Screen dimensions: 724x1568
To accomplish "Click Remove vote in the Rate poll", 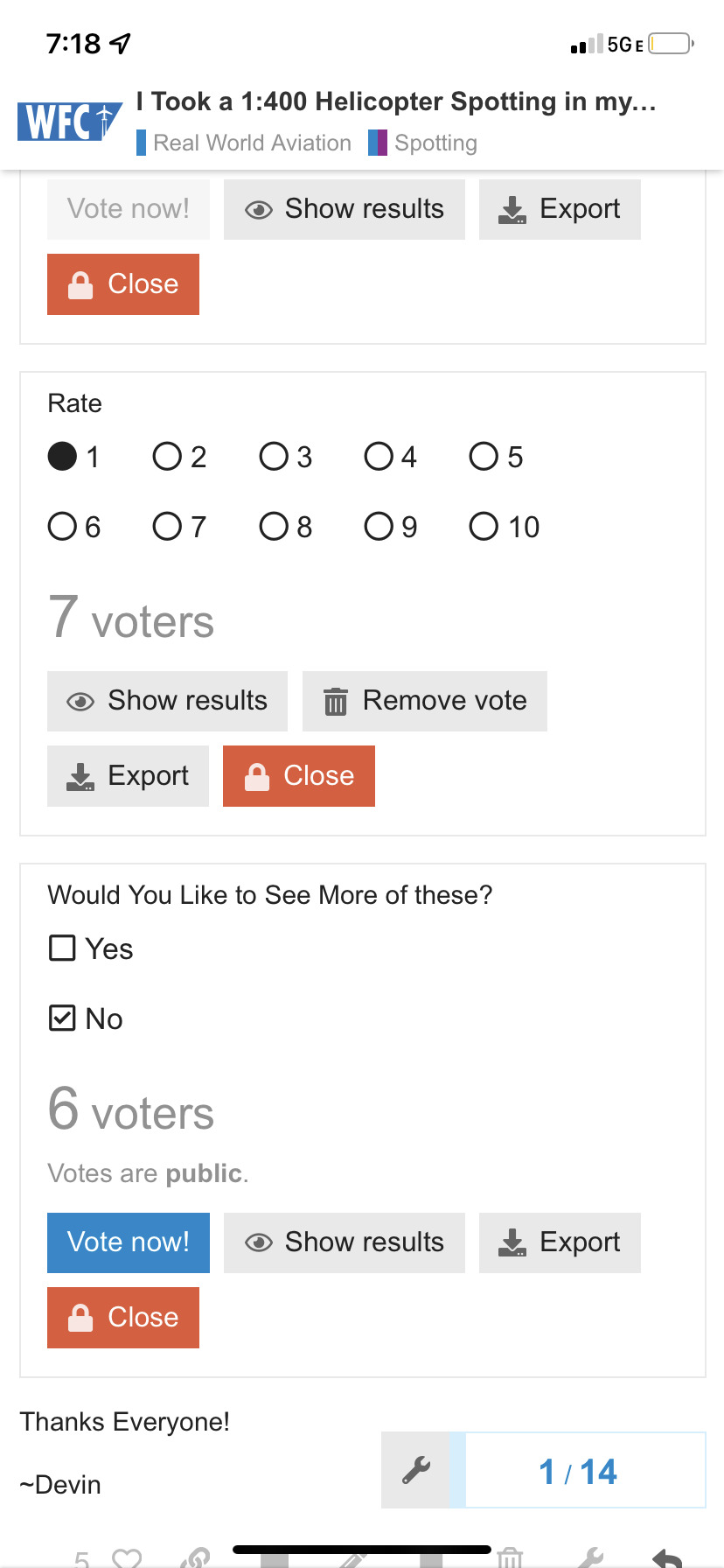I will point(425,701).
